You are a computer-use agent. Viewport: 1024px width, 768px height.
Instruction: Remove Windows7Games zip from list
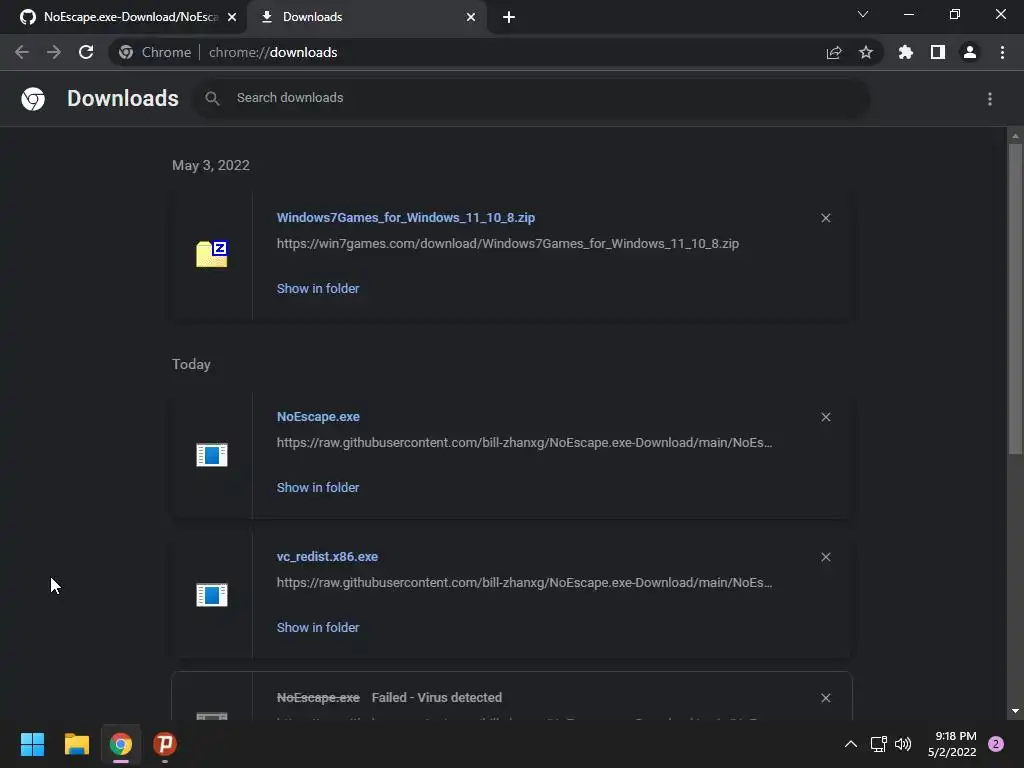[x=825, y=218]
